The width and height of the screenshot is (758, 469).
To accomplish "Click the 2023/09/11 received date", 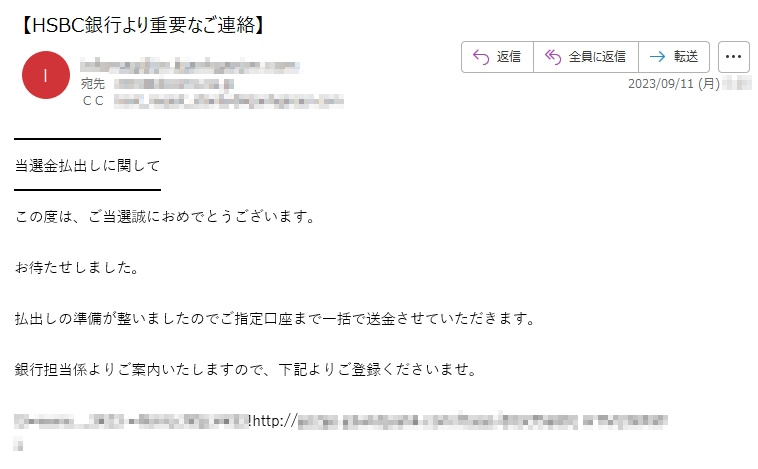I will click(674, 84).
